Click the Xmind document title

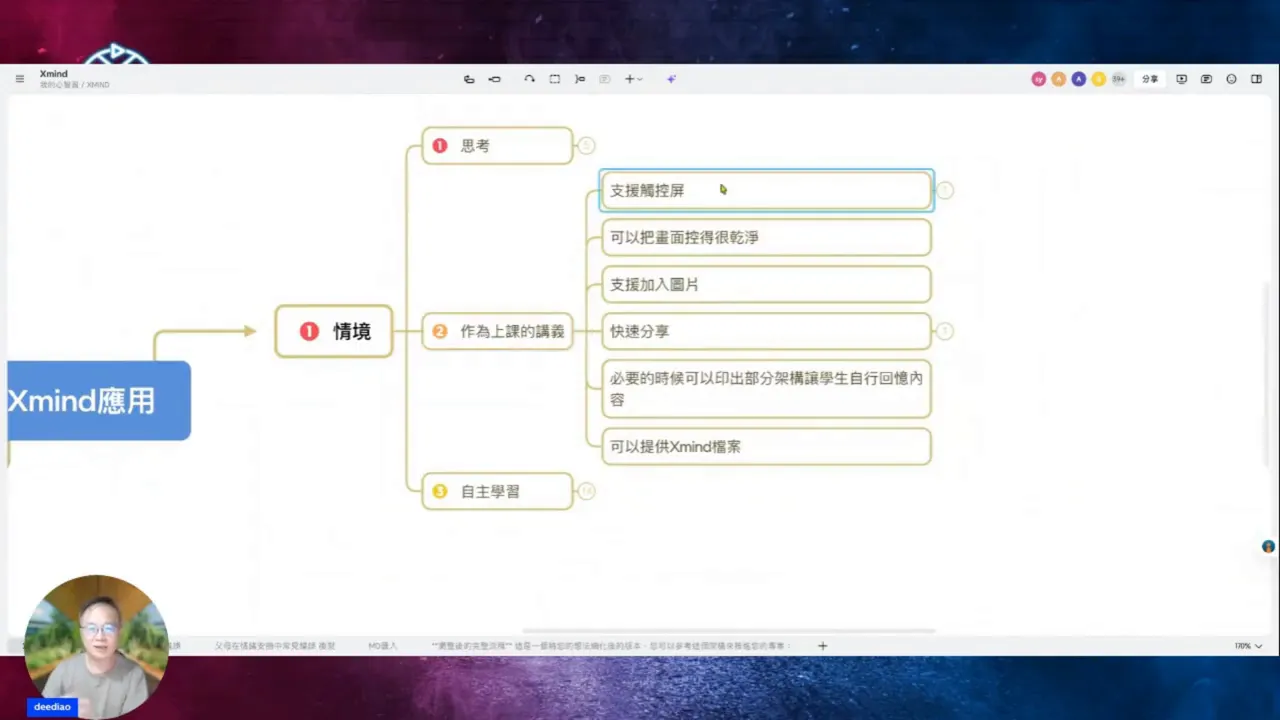[x=54, y=74]
